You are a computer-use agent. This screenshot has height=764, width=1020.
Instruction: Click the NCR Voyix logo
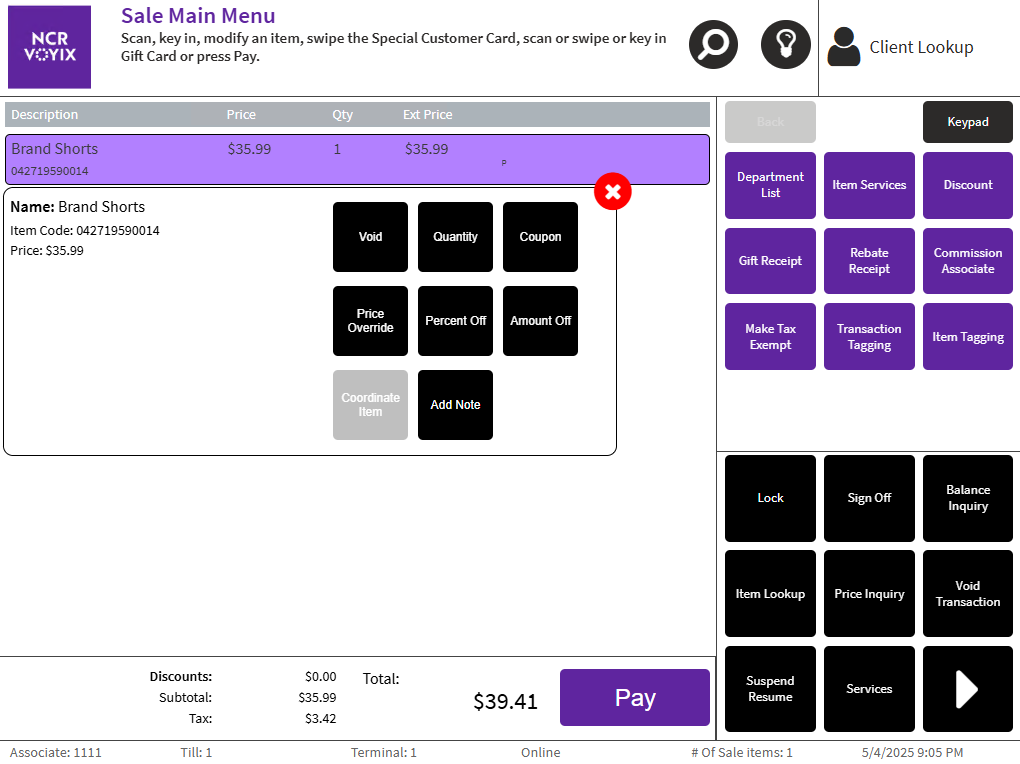coord(49,47)
